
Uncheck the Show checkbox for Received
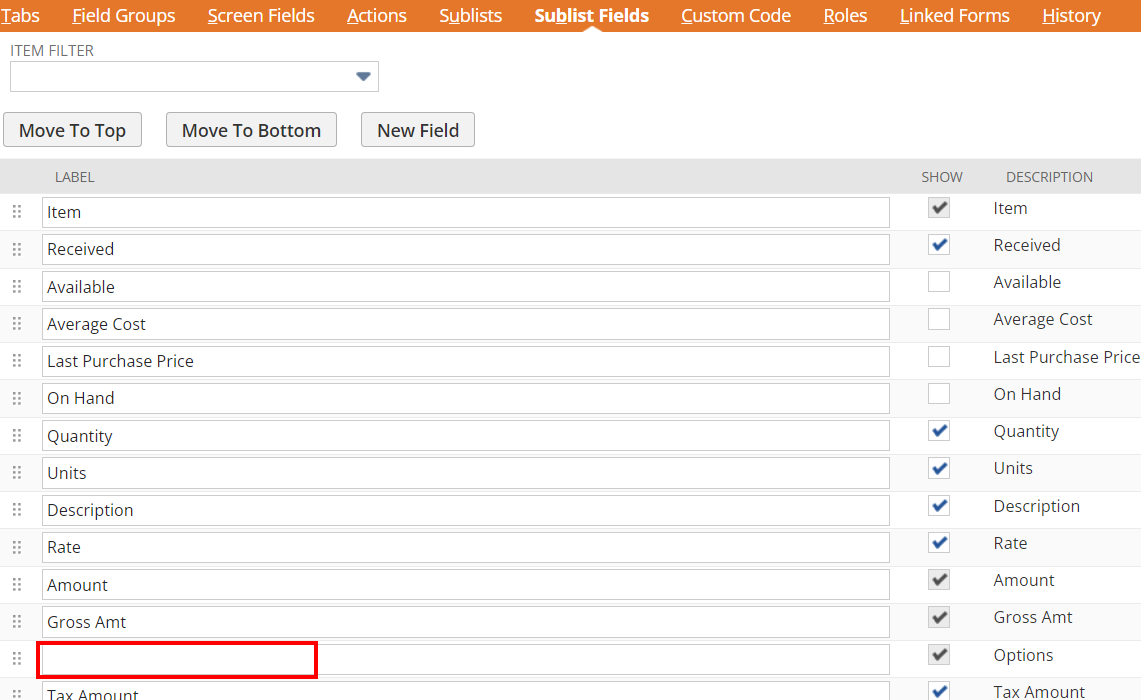pos(938,245)
